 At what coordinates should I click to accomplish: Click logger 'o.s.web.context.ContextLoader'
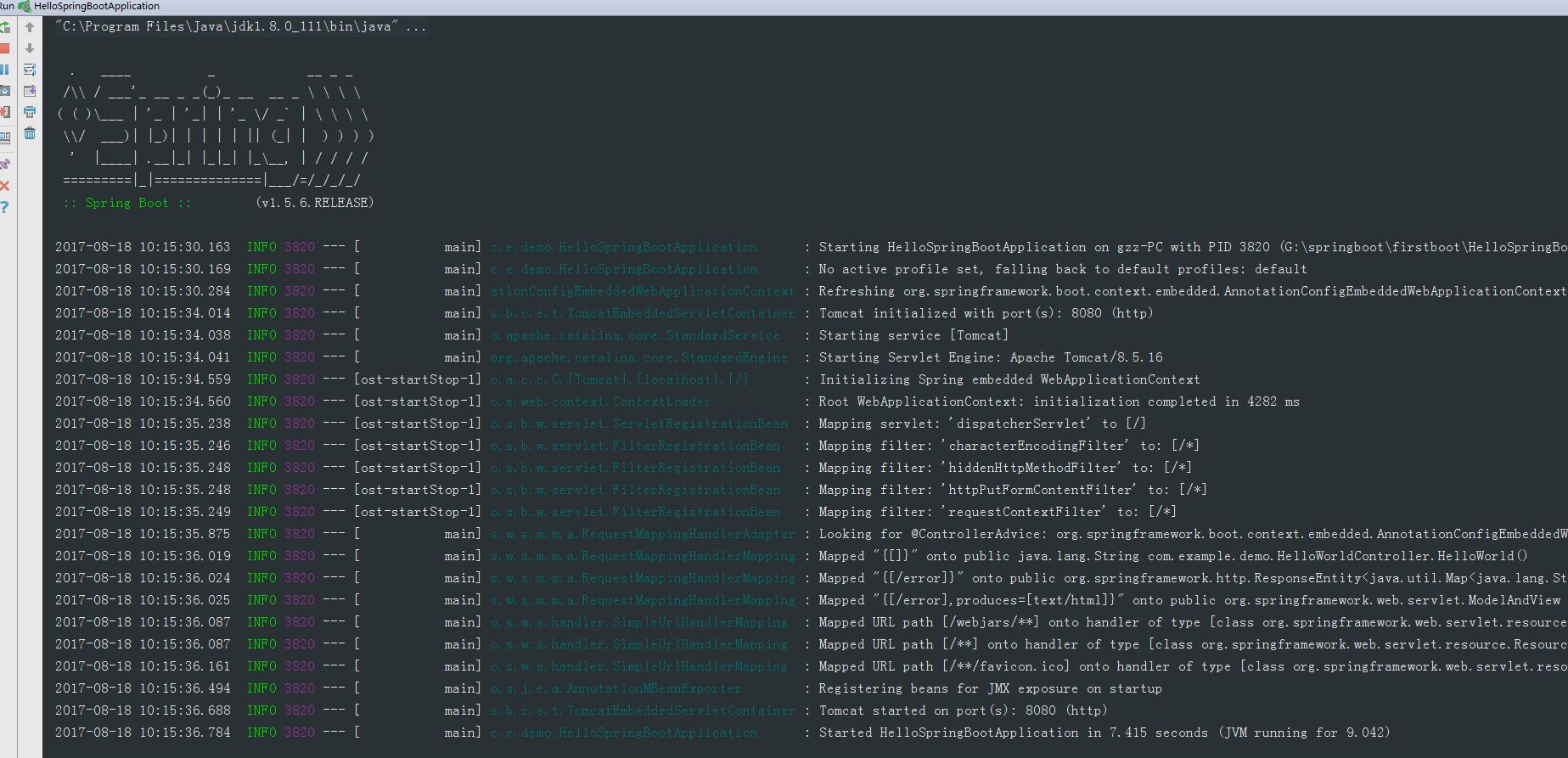coord(600,401)
